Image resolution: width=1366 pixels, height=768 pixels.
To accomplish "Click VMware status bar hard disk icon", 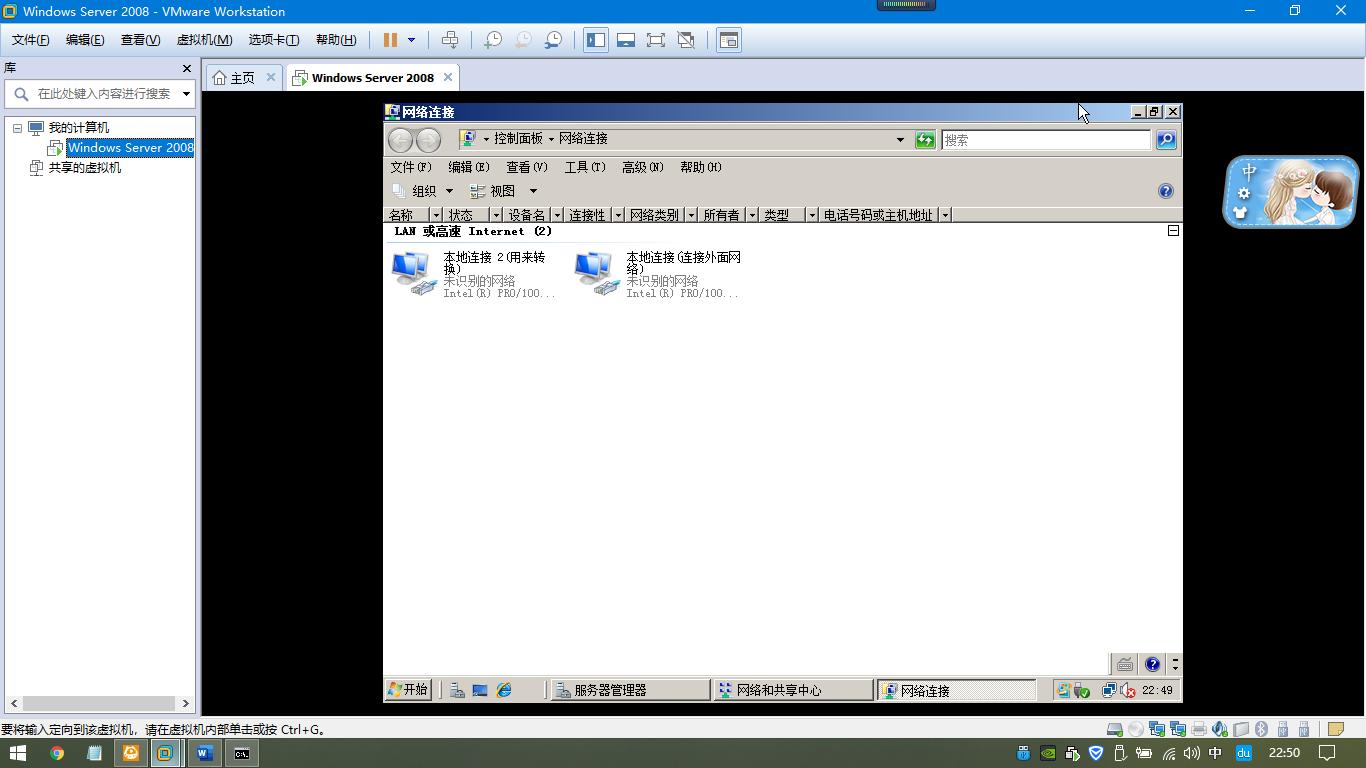I will pyautogui.click(x=1114, y=729).
